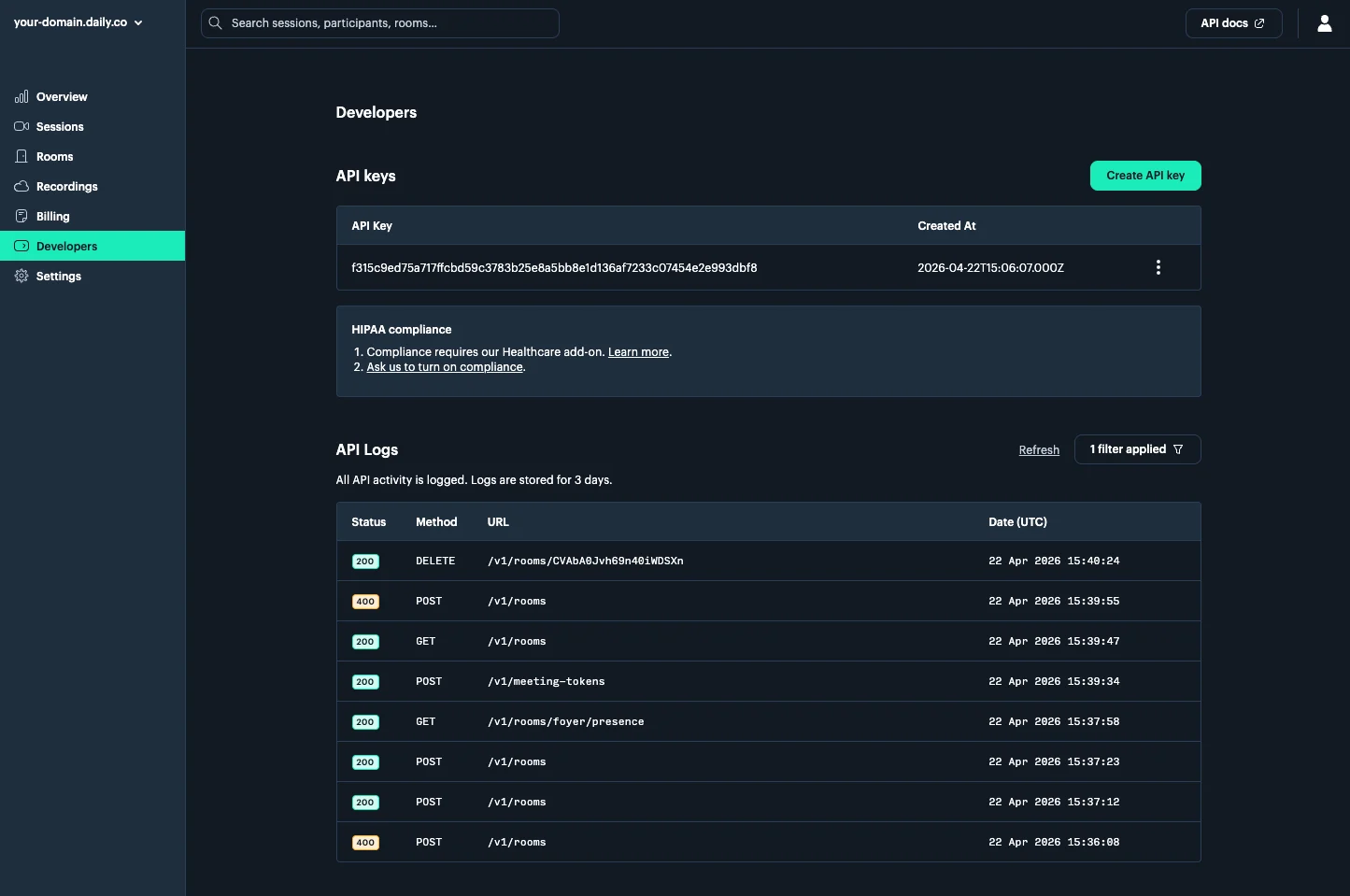Viewport: 1350px width, 896px height.
Task: Click date 22 Apr 2026 15:37:58
Action: pos(1054,721)
